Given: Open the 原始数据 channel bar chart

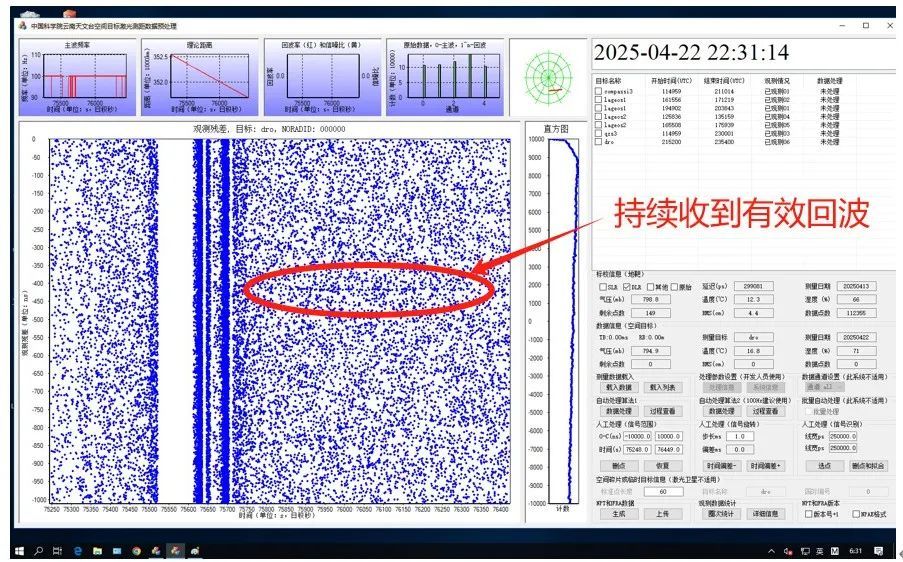Looking at the screenshot, I should tap(445, 77).
